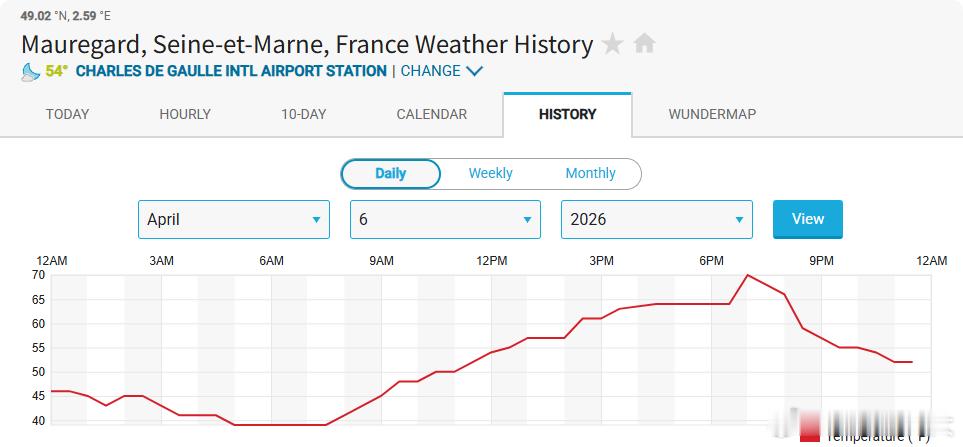Select the HISTORY tab

pyautogui.click(x=567, y=114)
